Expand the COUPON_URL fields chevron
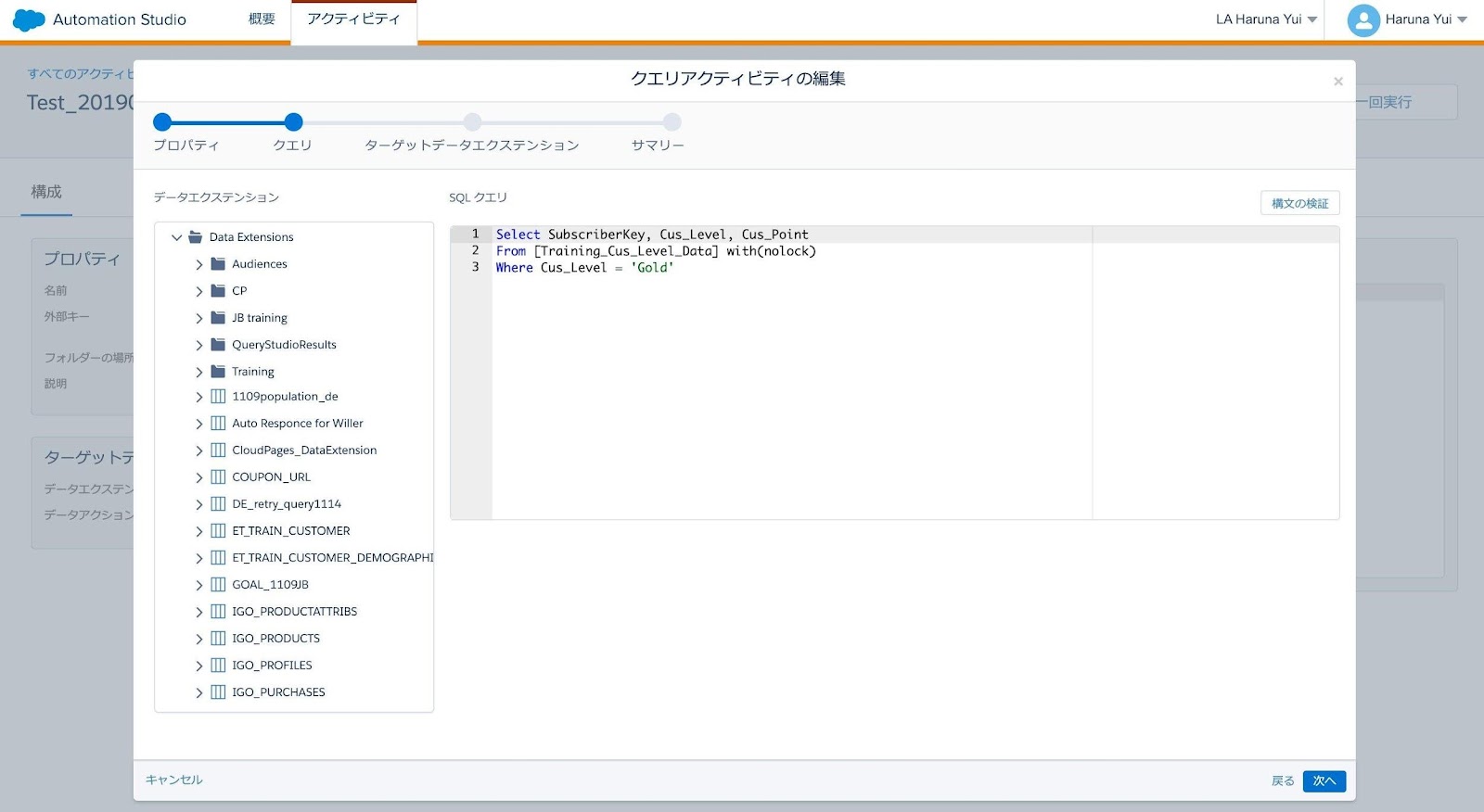The width and height of the screenshot is (1484, 812). point(198,478)
